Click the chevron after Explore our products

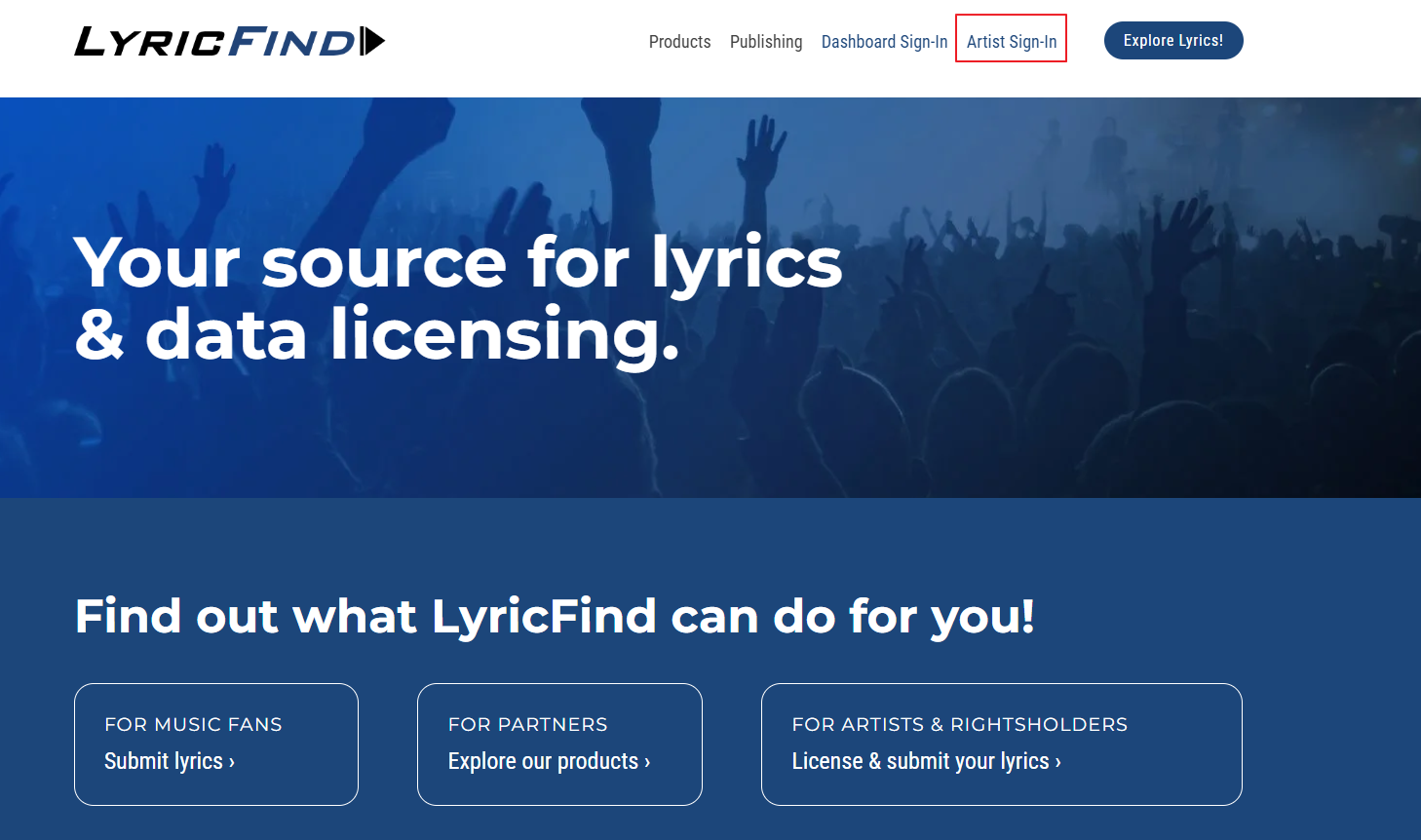point(647,762)
